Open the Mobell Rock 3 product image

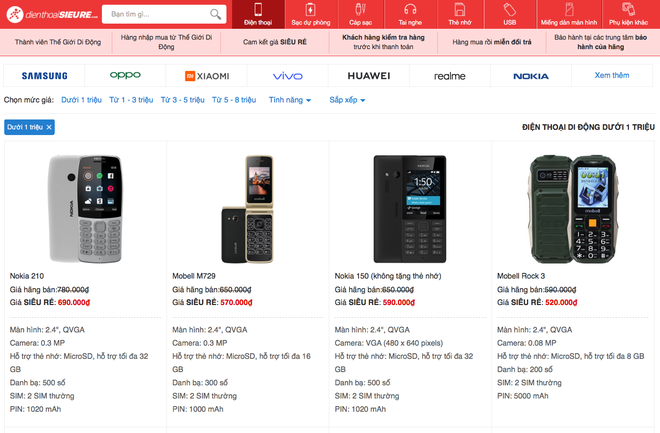[572, 209]
